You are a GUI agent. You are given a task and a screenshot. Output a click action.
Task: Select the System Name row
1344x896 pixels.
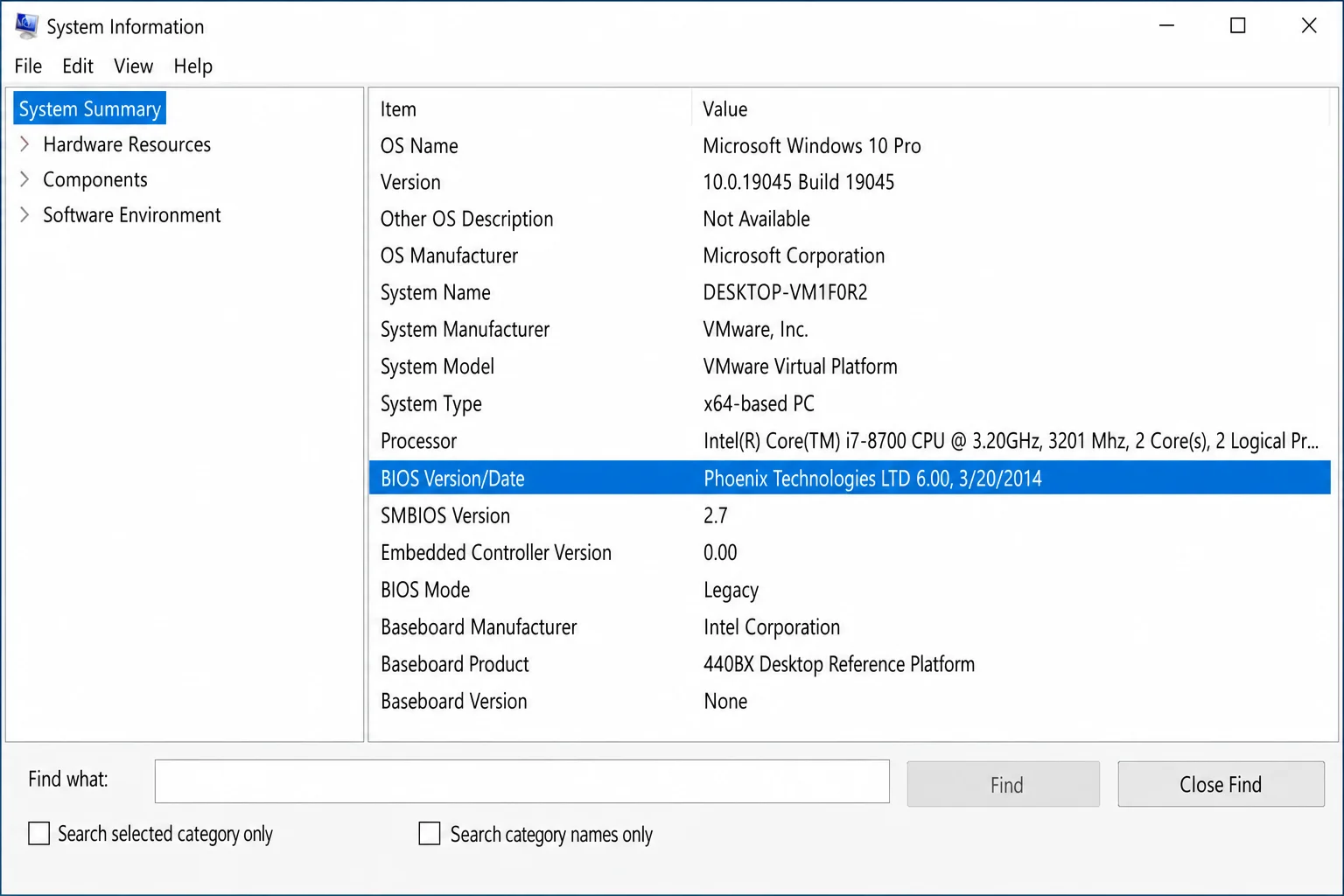pyautogui.click(x=850, y=292)
